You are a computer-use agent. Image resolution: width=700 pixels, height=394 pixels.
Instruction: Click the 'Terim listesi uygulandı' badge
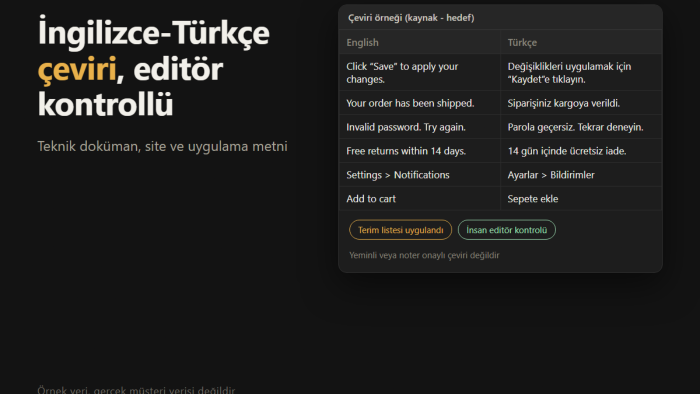coord(400,230)
